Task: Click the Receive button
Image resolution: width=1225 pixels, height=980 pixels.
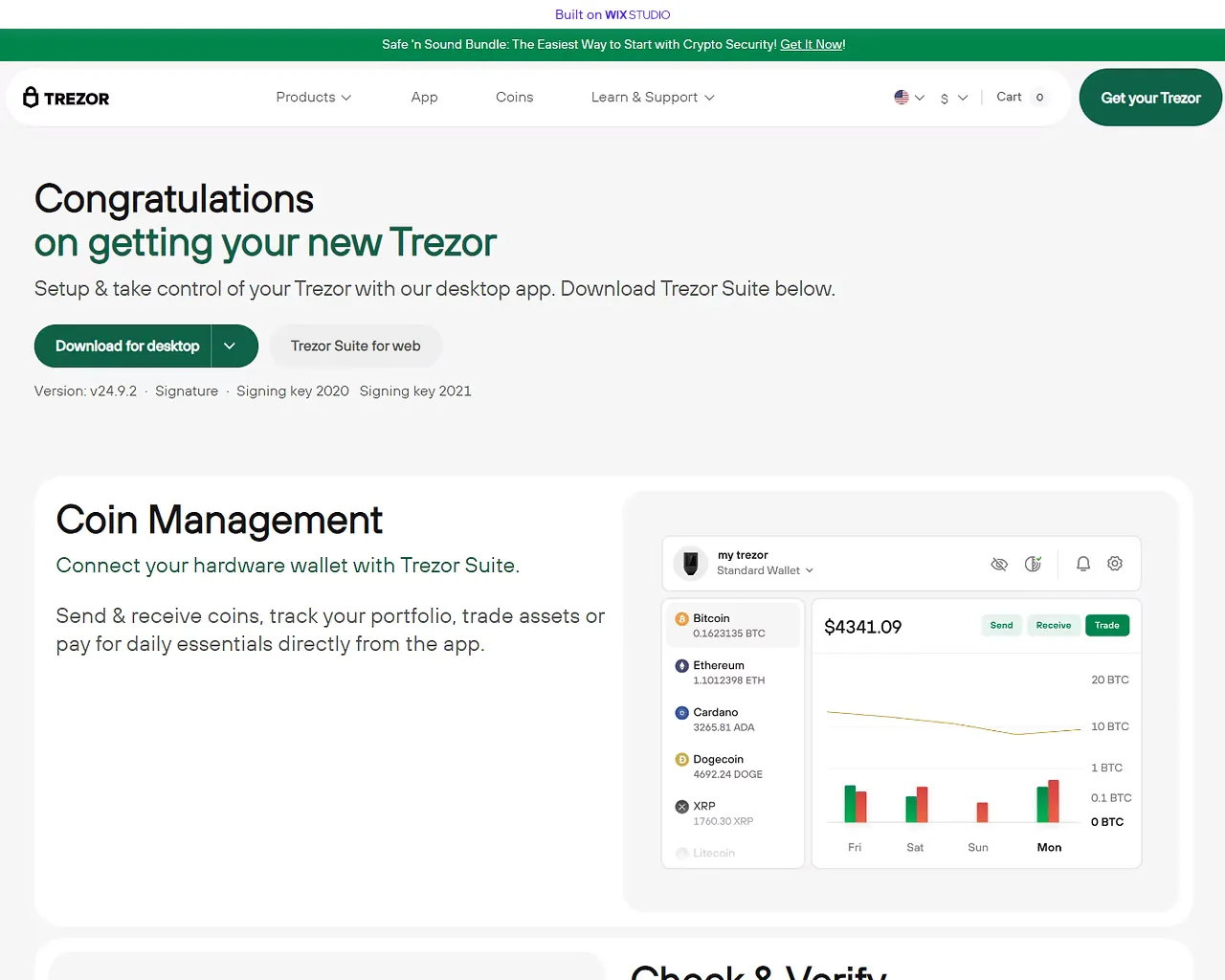Action: pyautogui.click(x=1054, y=625)
